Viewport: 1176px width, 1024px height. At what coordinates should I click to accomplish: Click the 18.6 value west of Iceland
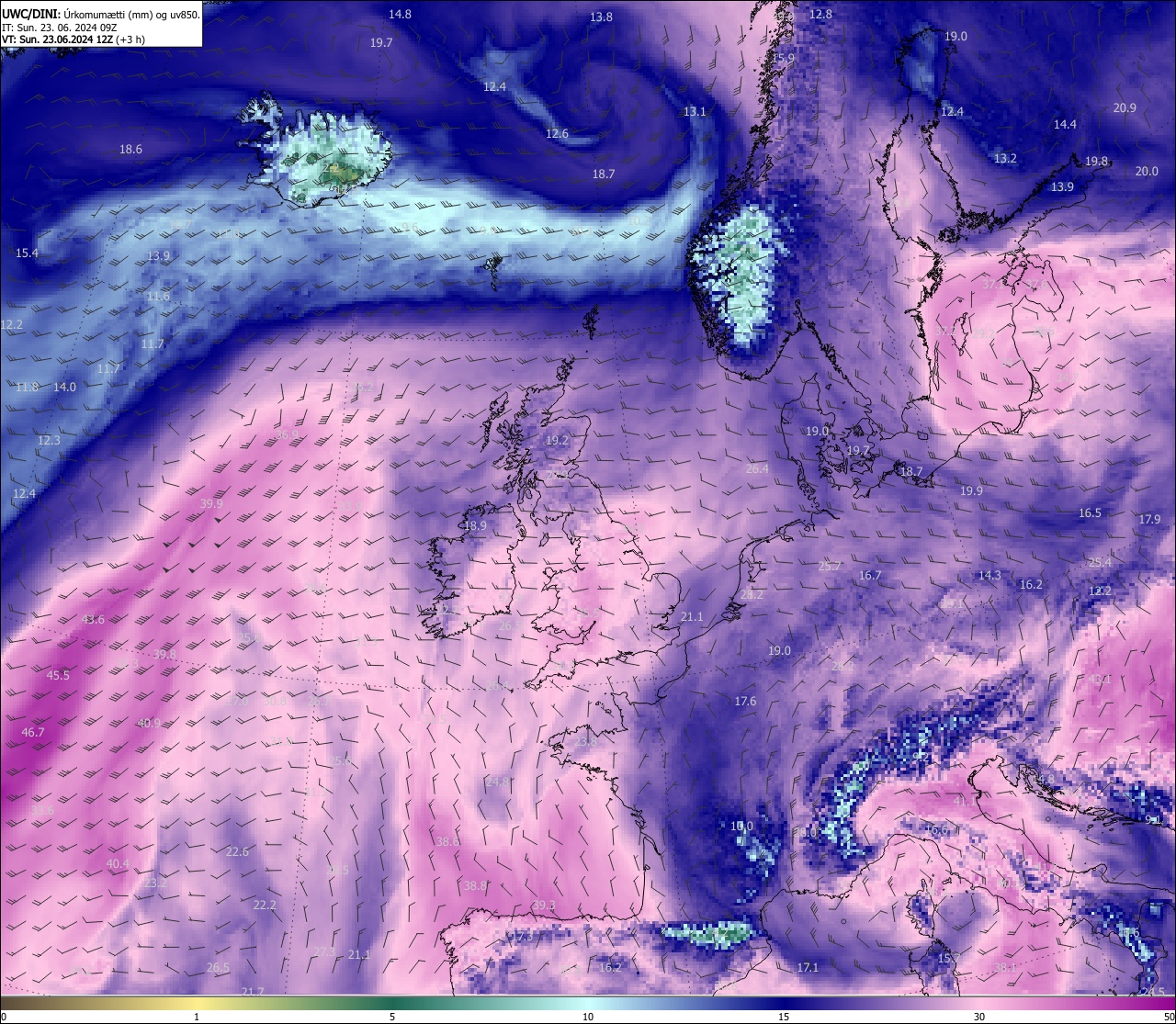point(130,149)
